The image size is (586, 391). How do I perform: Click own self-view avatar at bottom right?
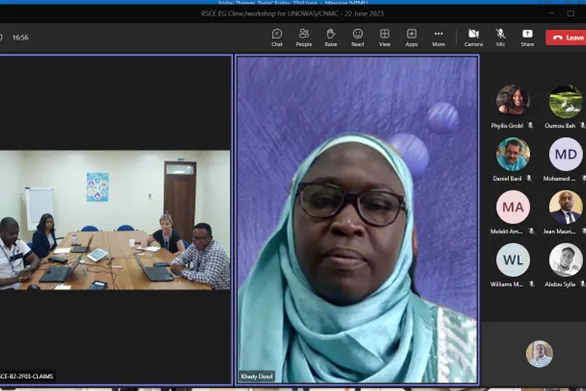[x=539, y=354]
